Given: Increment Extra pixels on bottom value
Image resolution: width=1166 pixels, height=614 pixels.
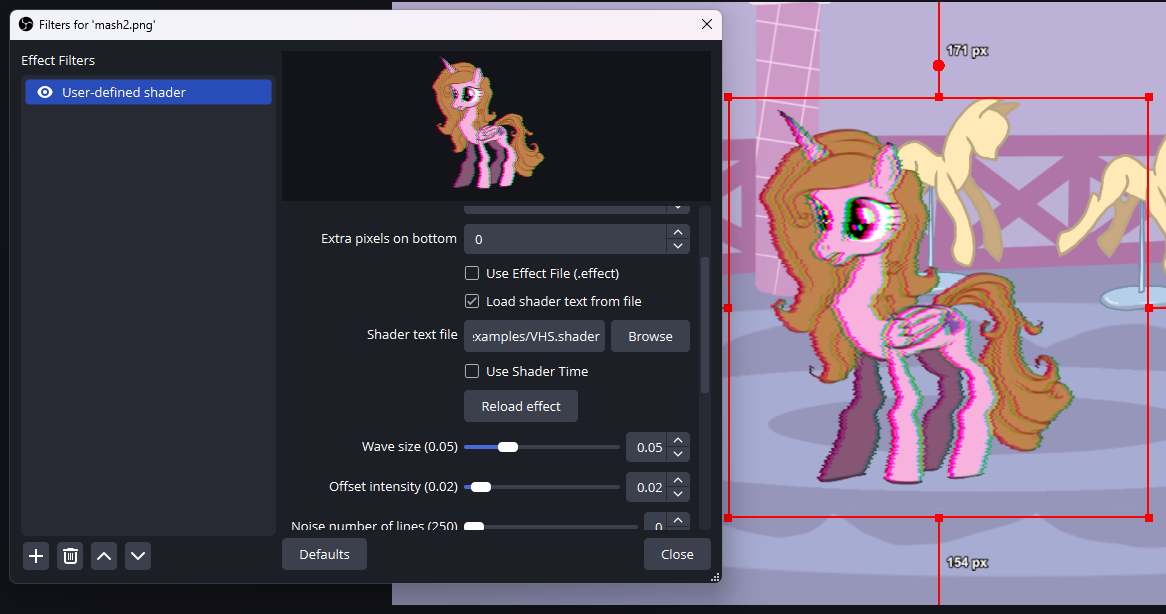Looking at the screenshot, I should tap(678, 232).
